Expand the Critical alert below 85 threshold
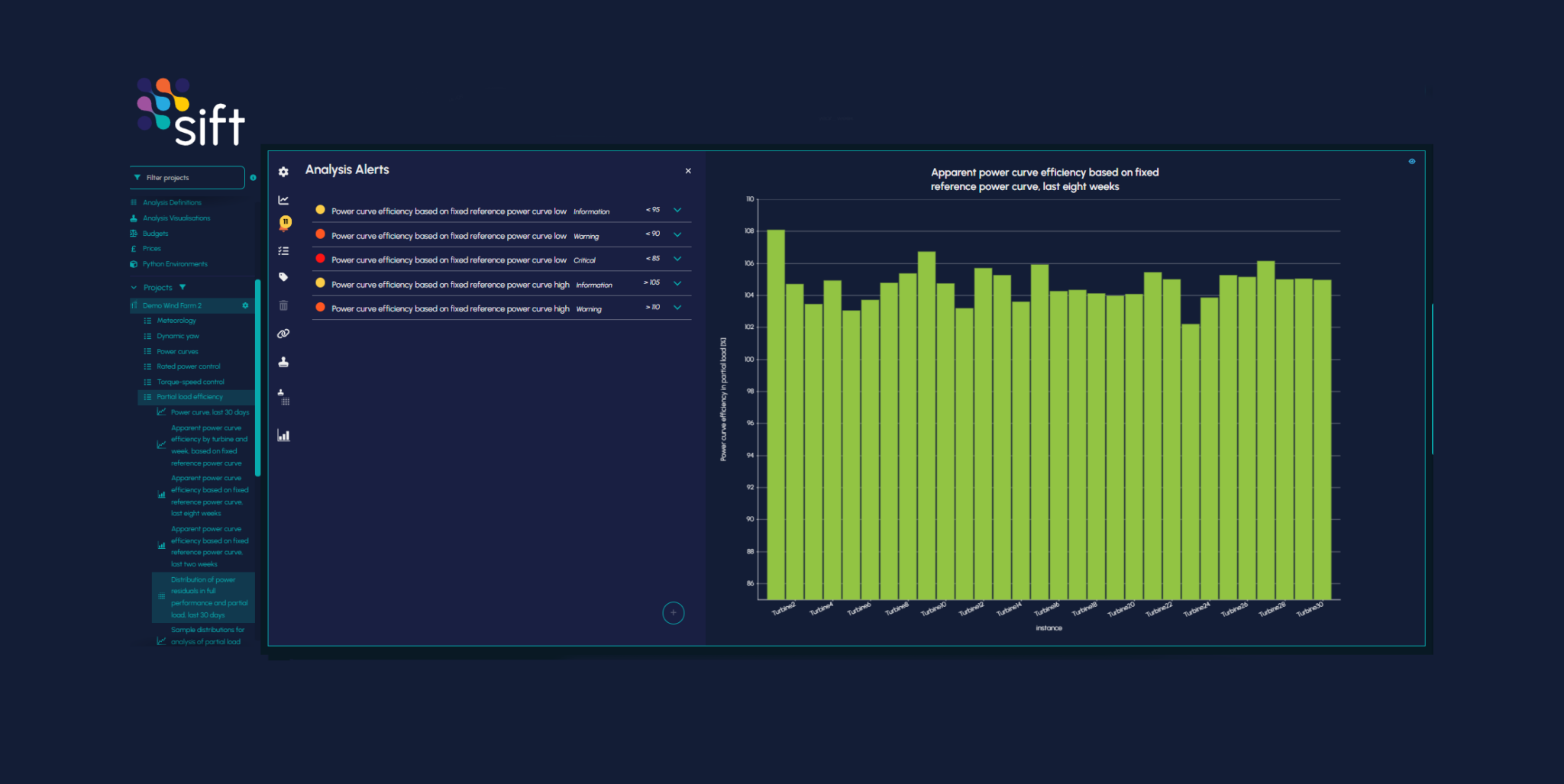1564x784 pixels. (677, 259)
